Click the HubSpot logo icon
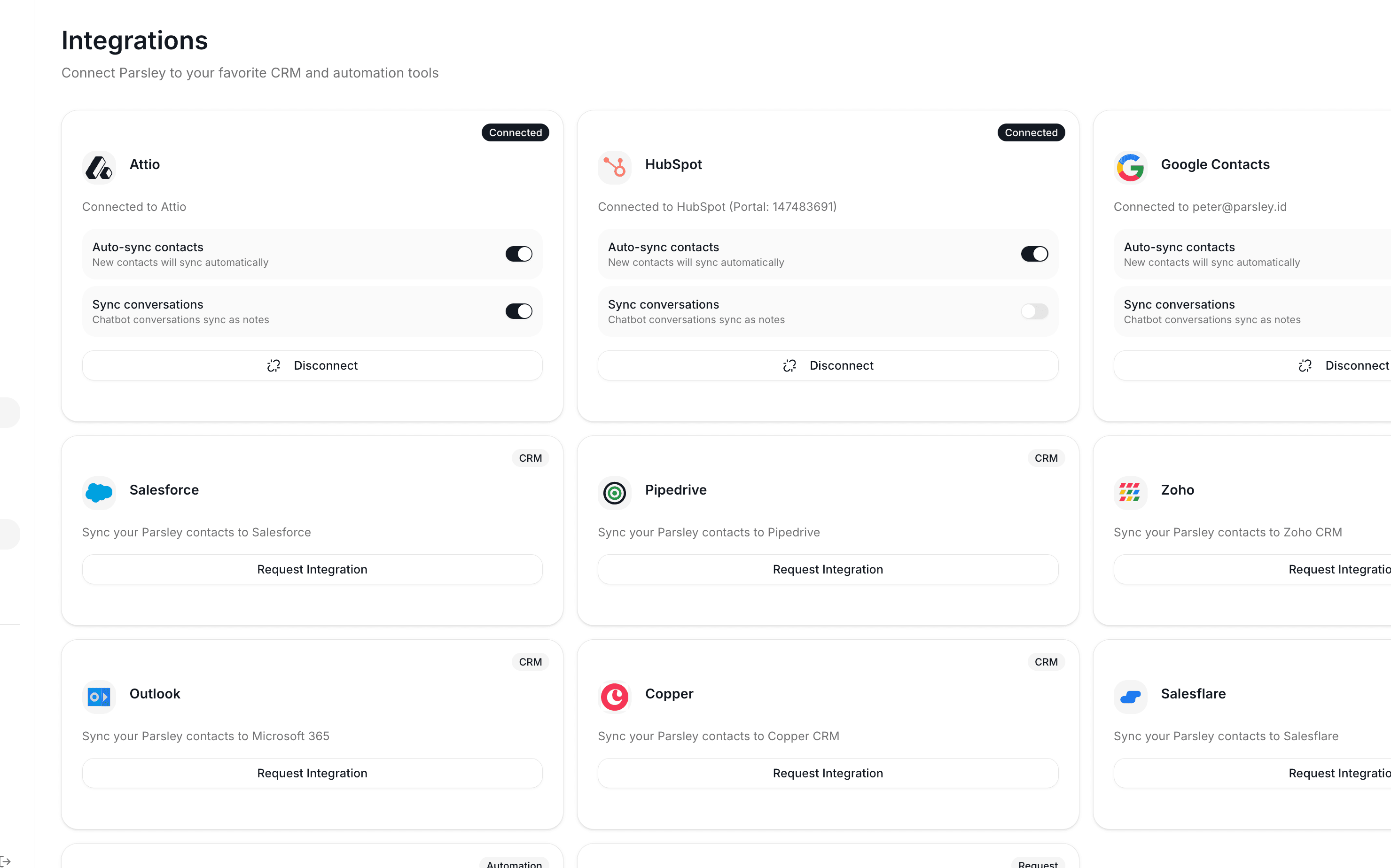1391x868 pixels. point(614,168)
